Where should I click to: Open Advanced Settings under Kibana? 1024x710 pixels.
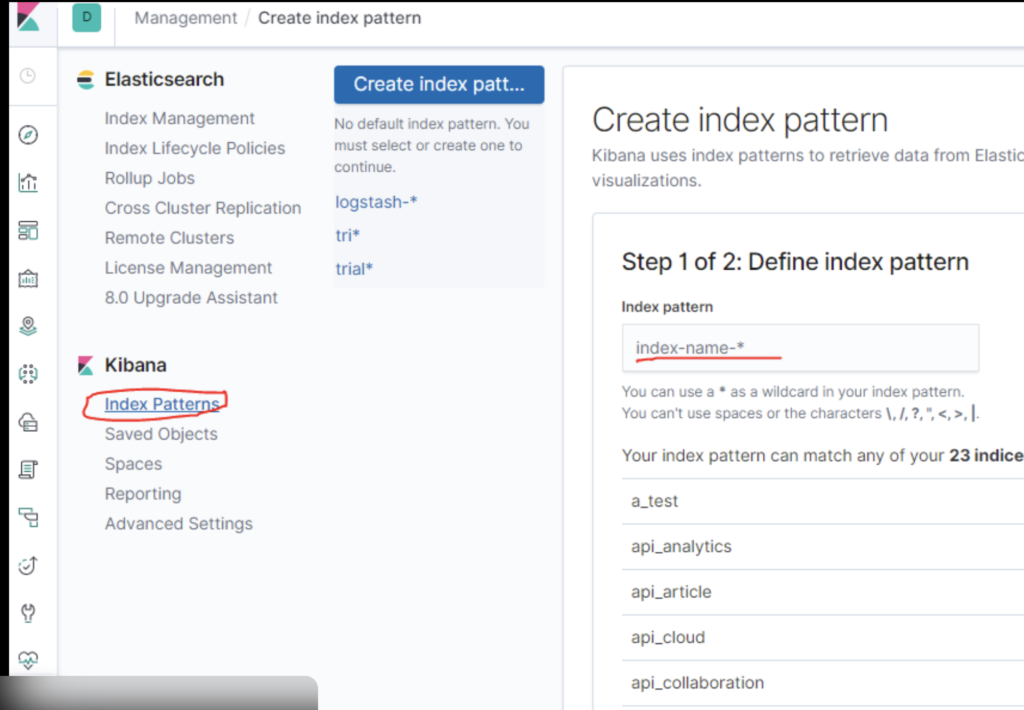tap(179, 524)
